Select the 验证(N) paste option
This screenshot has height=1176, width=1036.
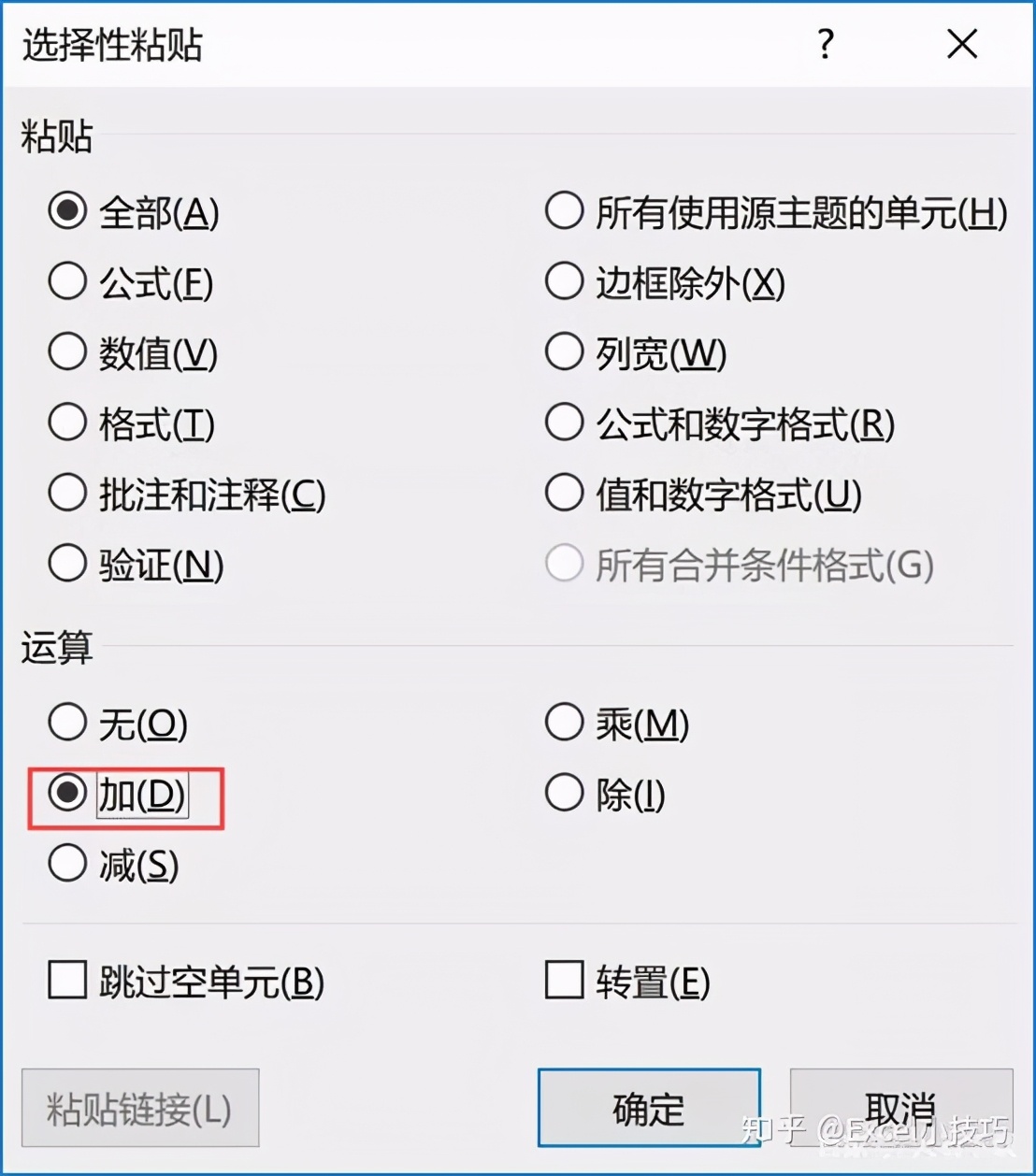pos(67,563)
